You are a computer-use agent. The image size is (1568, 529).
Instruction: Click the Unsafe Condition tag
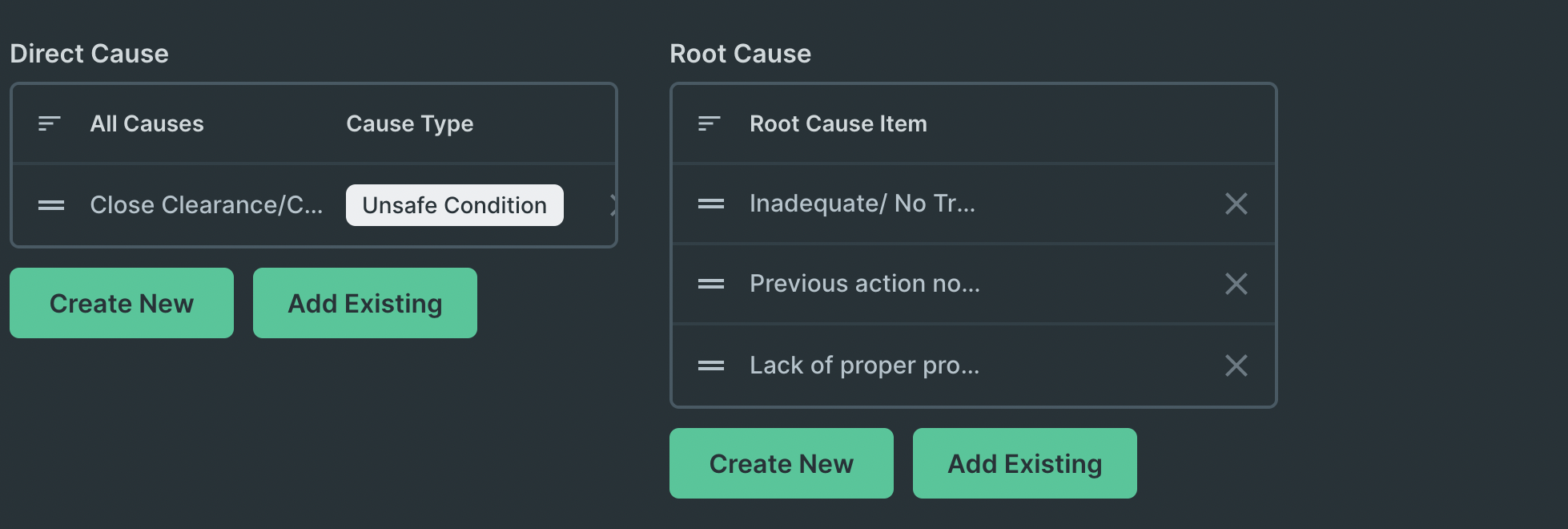click(454, 205)
